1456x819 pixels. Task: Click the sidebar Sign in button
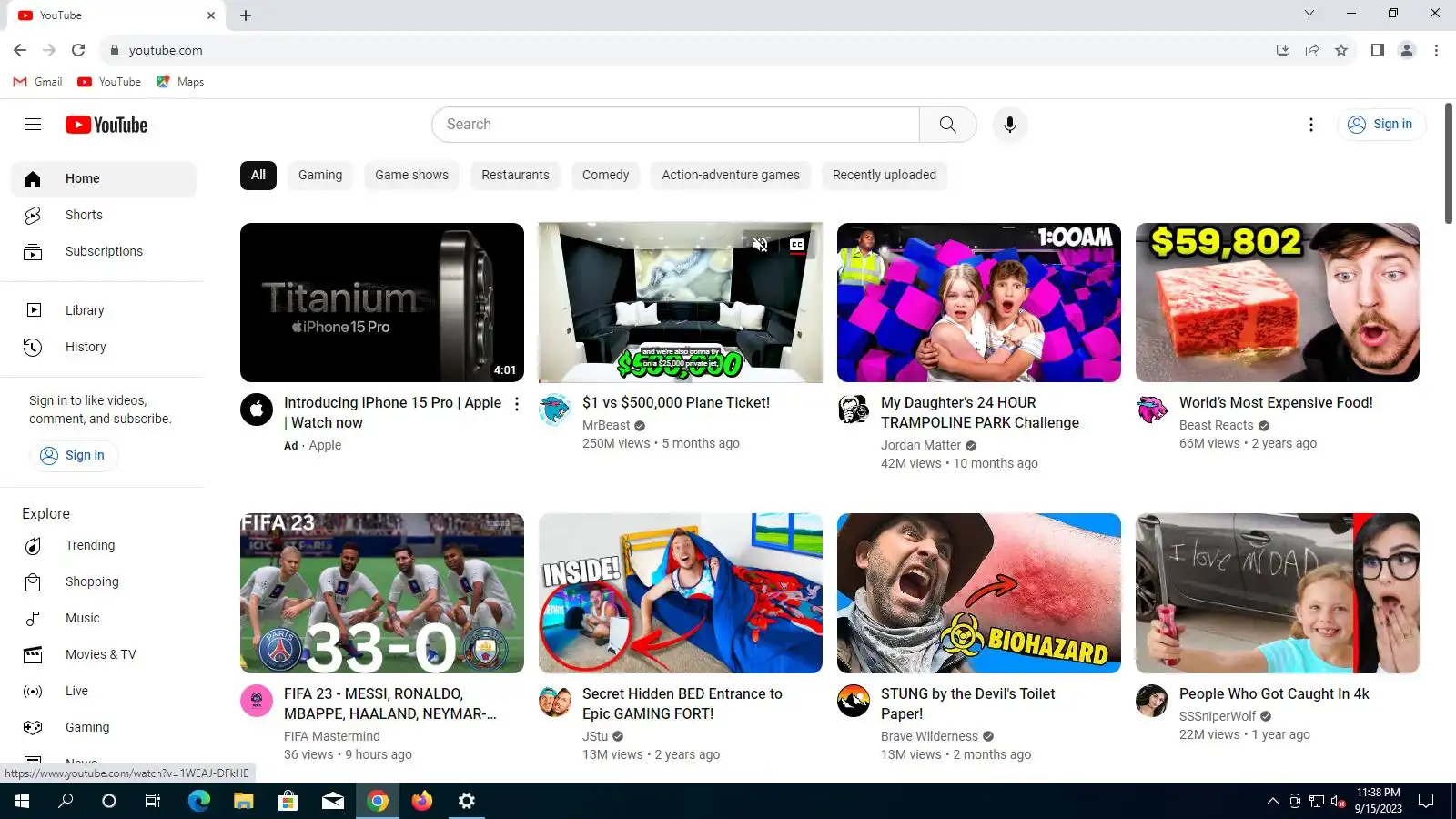click(x=74, y=455)
